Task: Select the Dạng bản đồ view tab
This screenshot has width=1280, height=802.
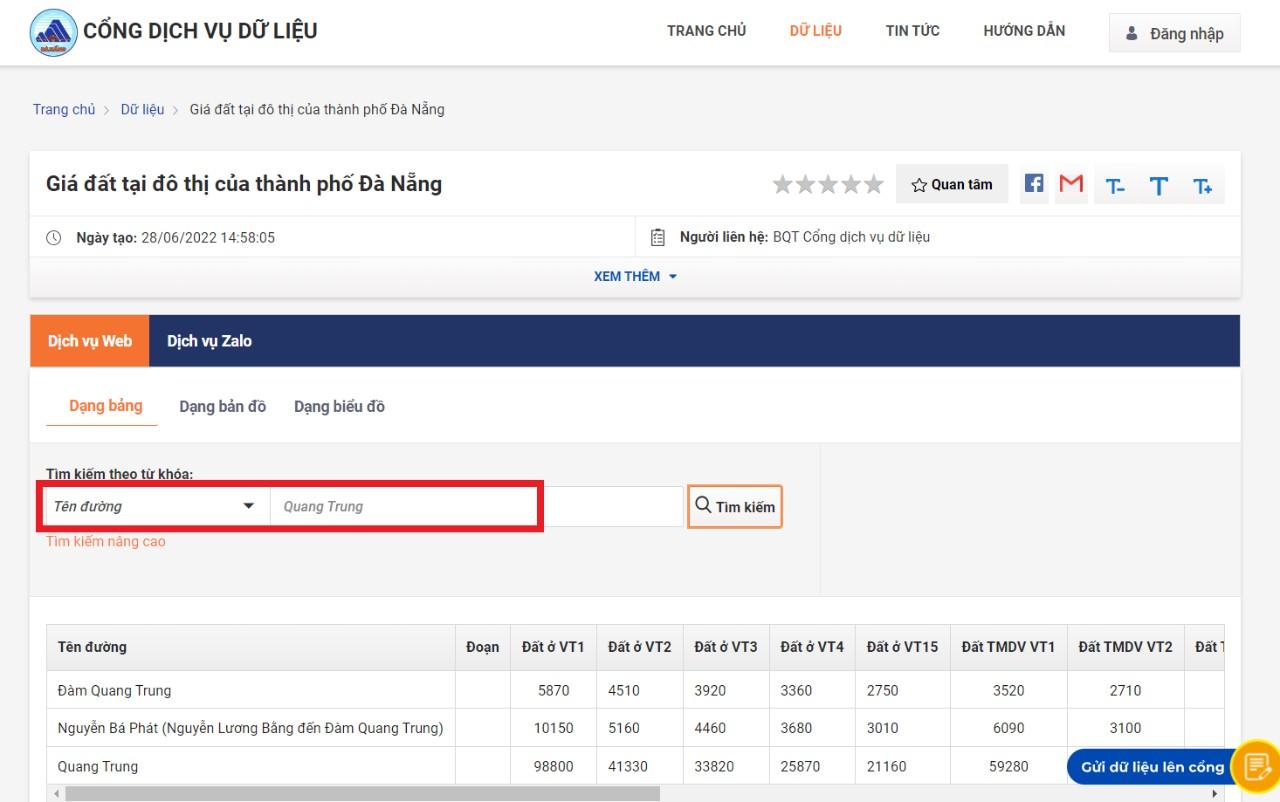Action: tap(223, 406)
